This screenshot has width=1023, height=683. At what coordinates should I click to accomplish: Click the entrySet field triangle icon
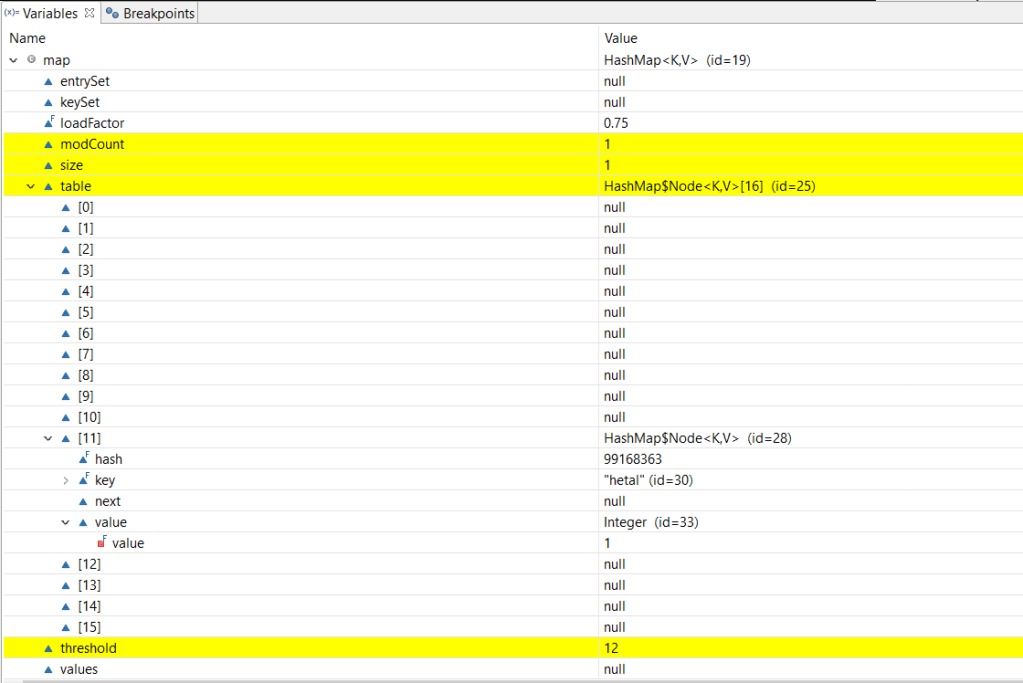point(47,82)
